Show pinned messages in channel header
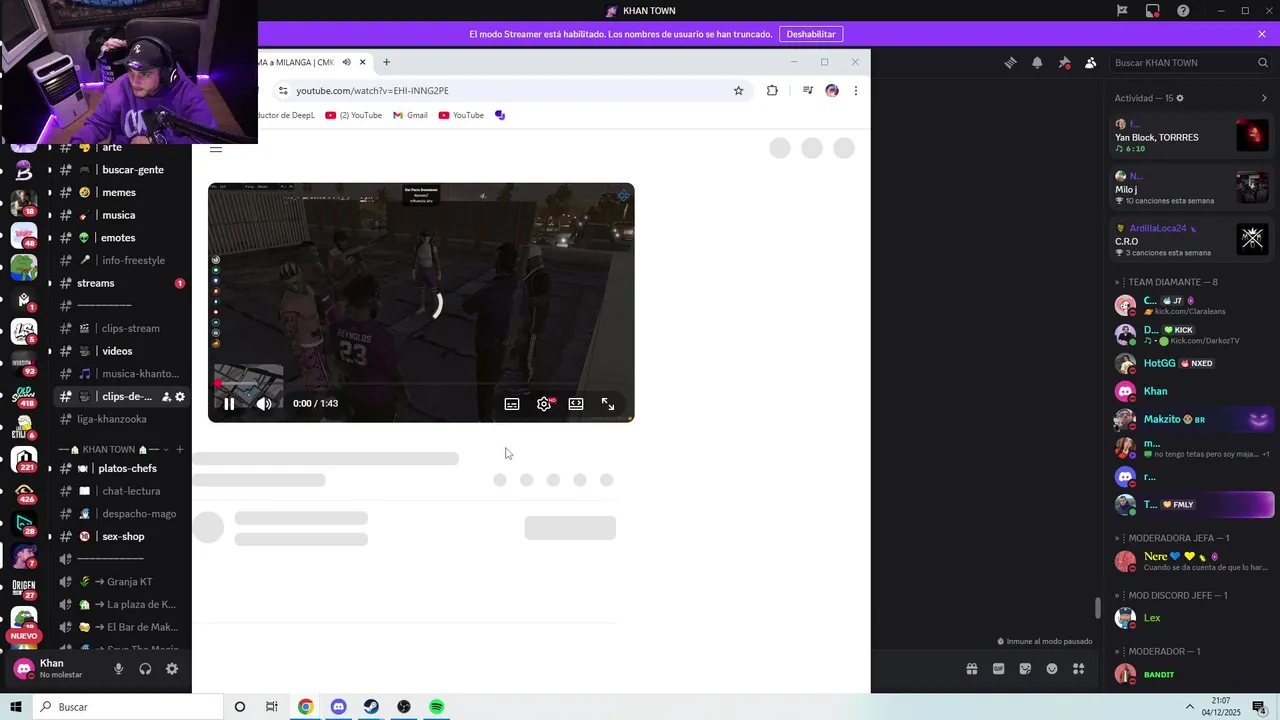Screen dimensions: 1280x720 coord(1064,62)
